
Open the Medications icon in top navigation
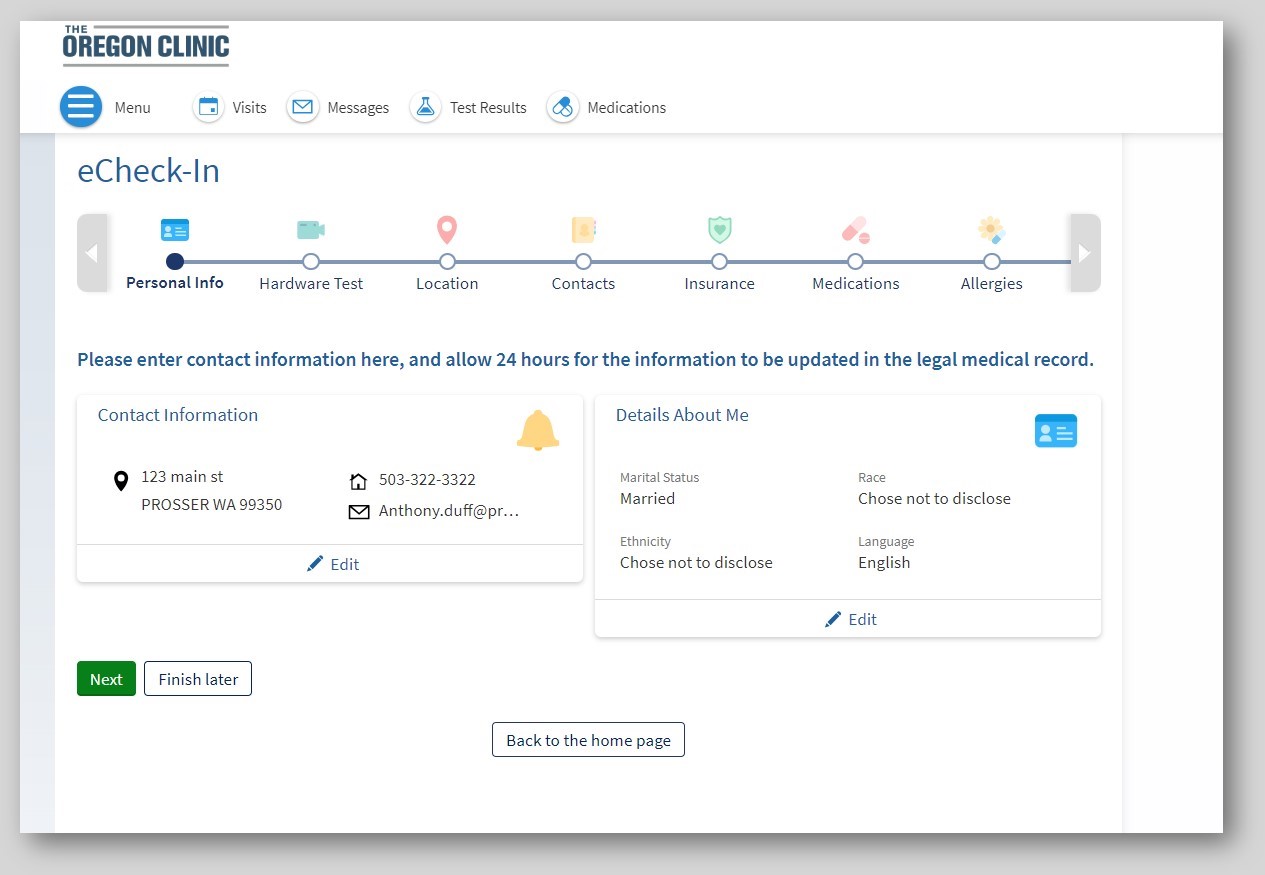(562, 107)
